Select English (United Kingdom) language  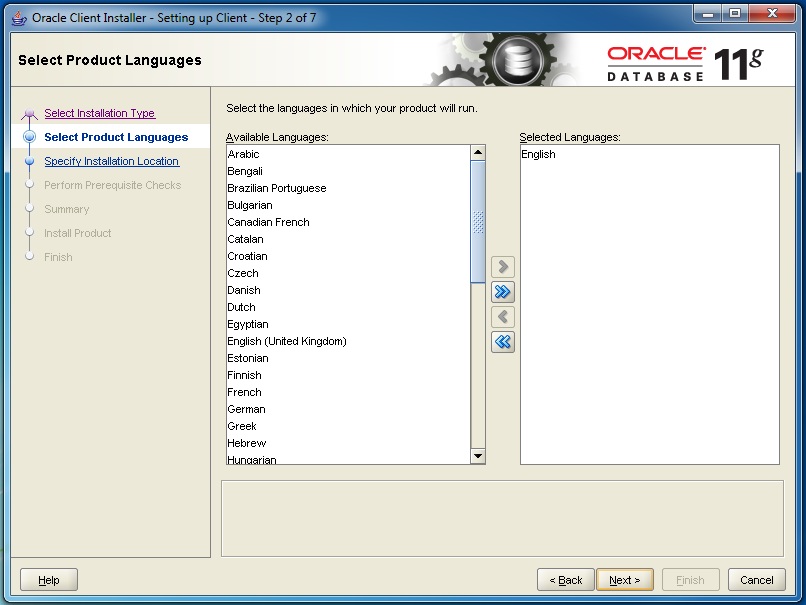point(348,341)
